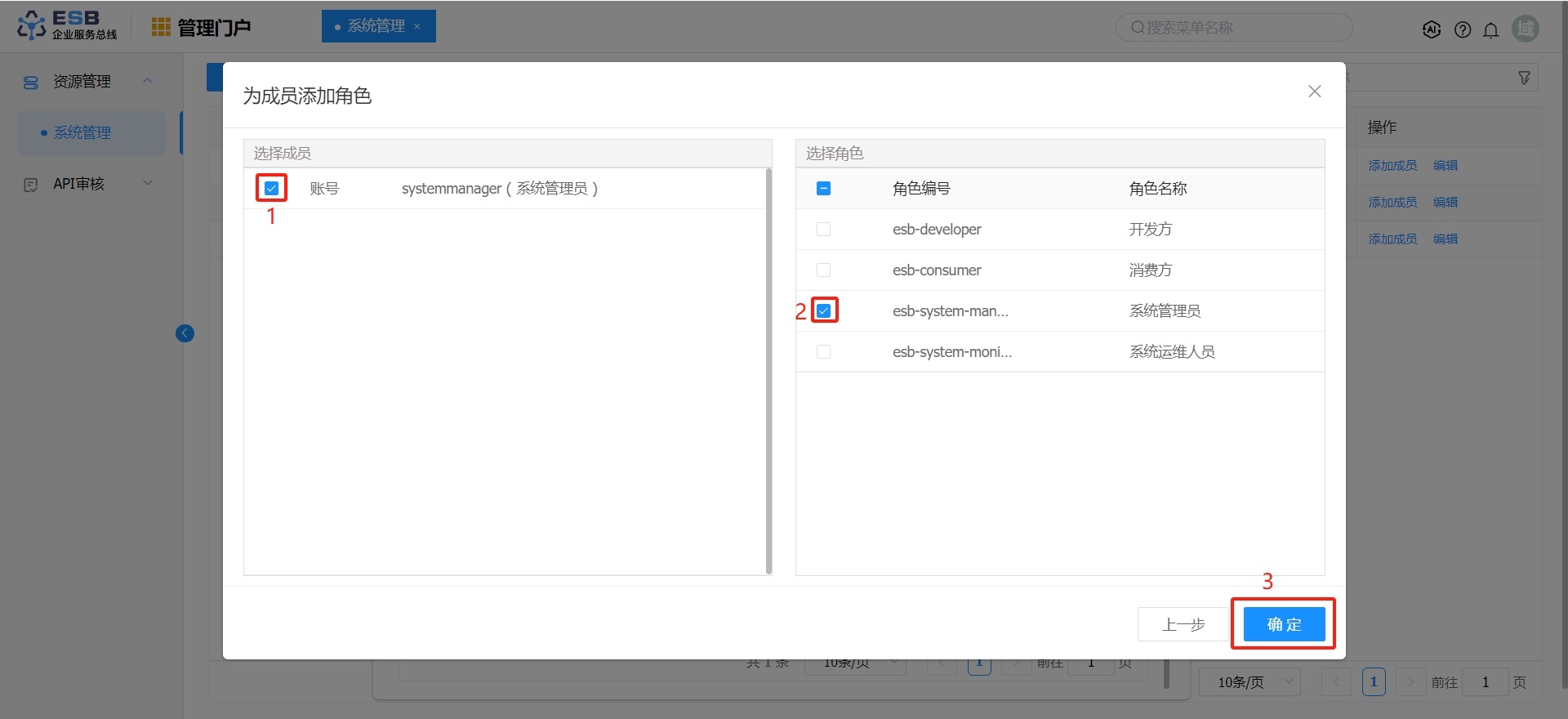Collapse sidebar with blue arrow button
This screenshot has height=719, width=1568.
[x=185, y=333]
